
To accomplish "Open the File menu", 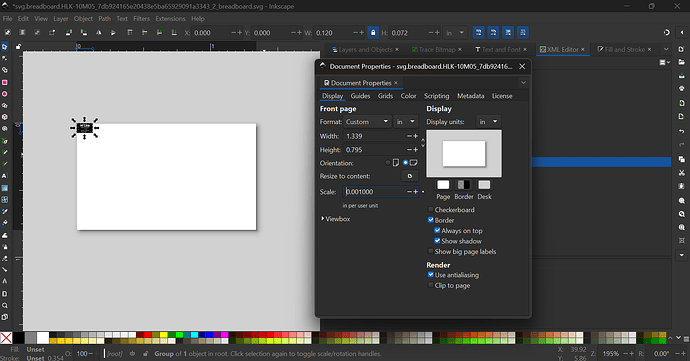I will 8,18.
